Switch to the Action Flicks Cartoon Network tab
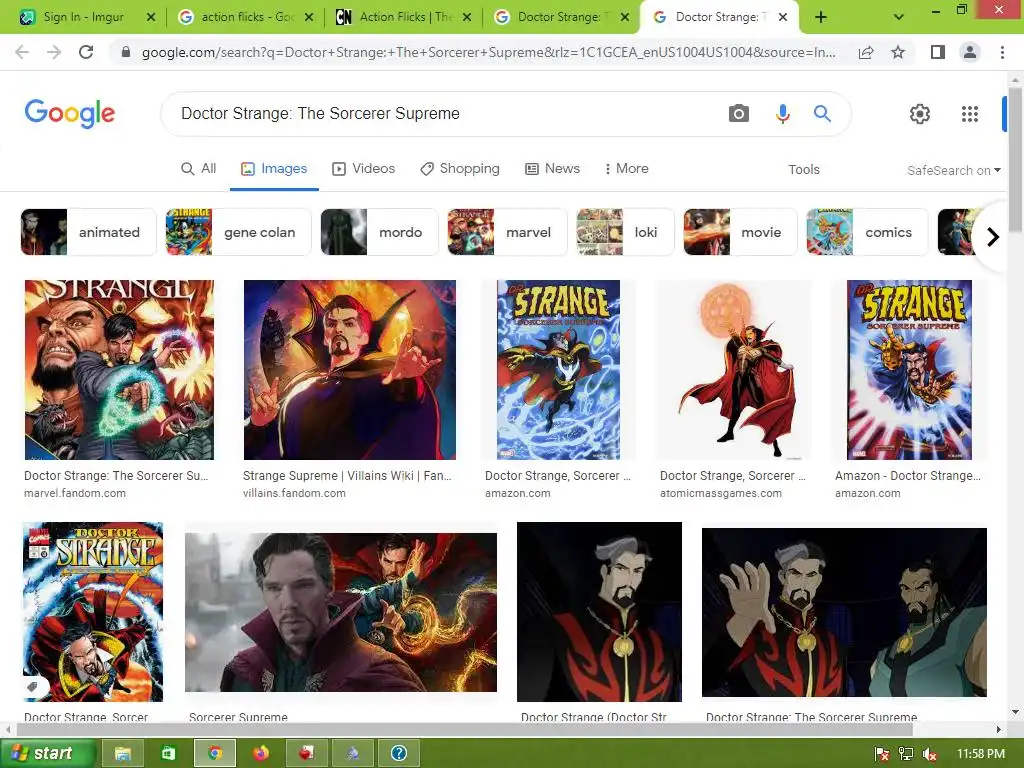Image resolution: width=1024 pixels, height=768 pixels. [x=403, y=17]
